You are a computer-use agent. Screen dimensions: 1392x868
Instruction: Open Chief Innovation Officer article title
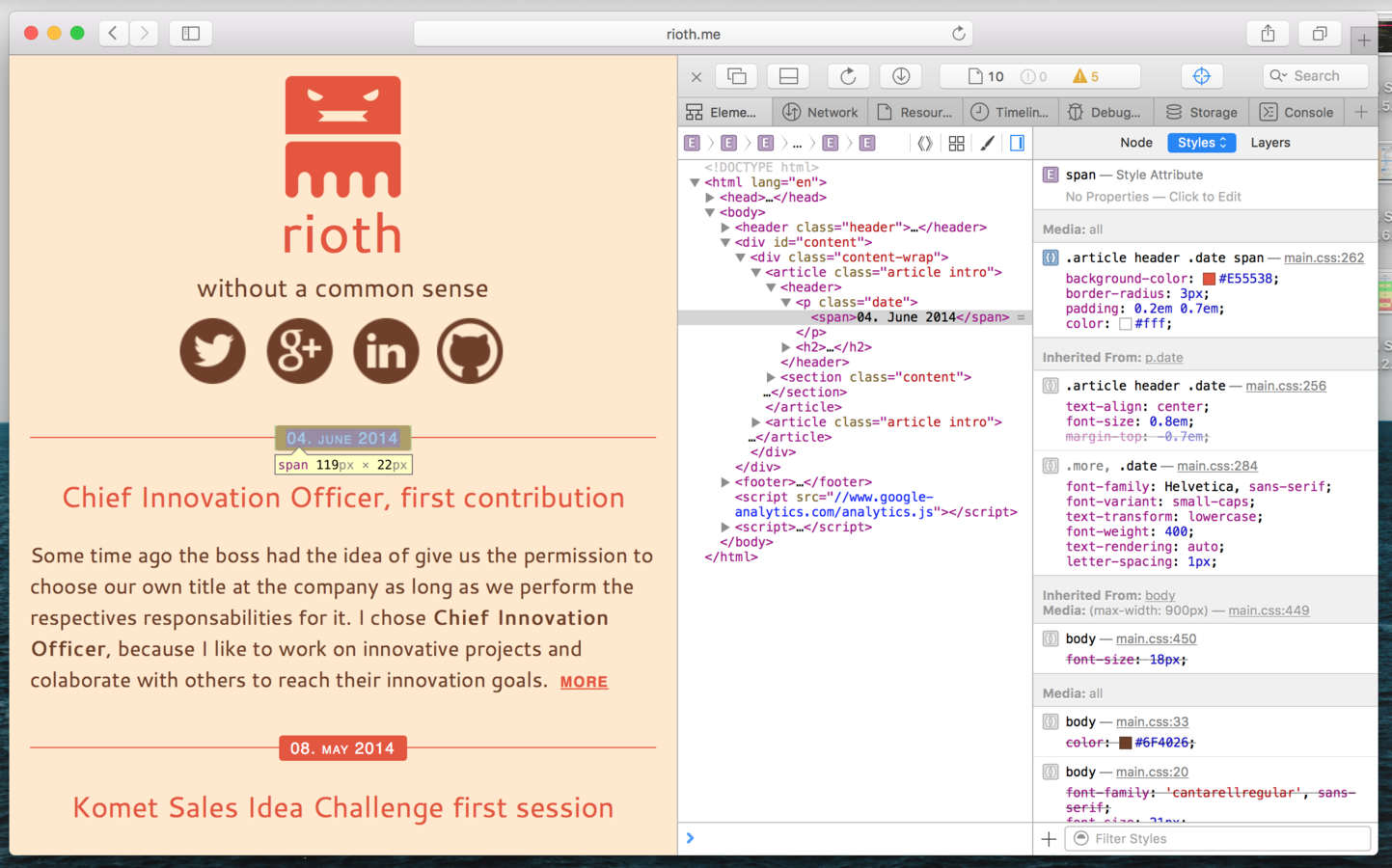coord(343,498)
